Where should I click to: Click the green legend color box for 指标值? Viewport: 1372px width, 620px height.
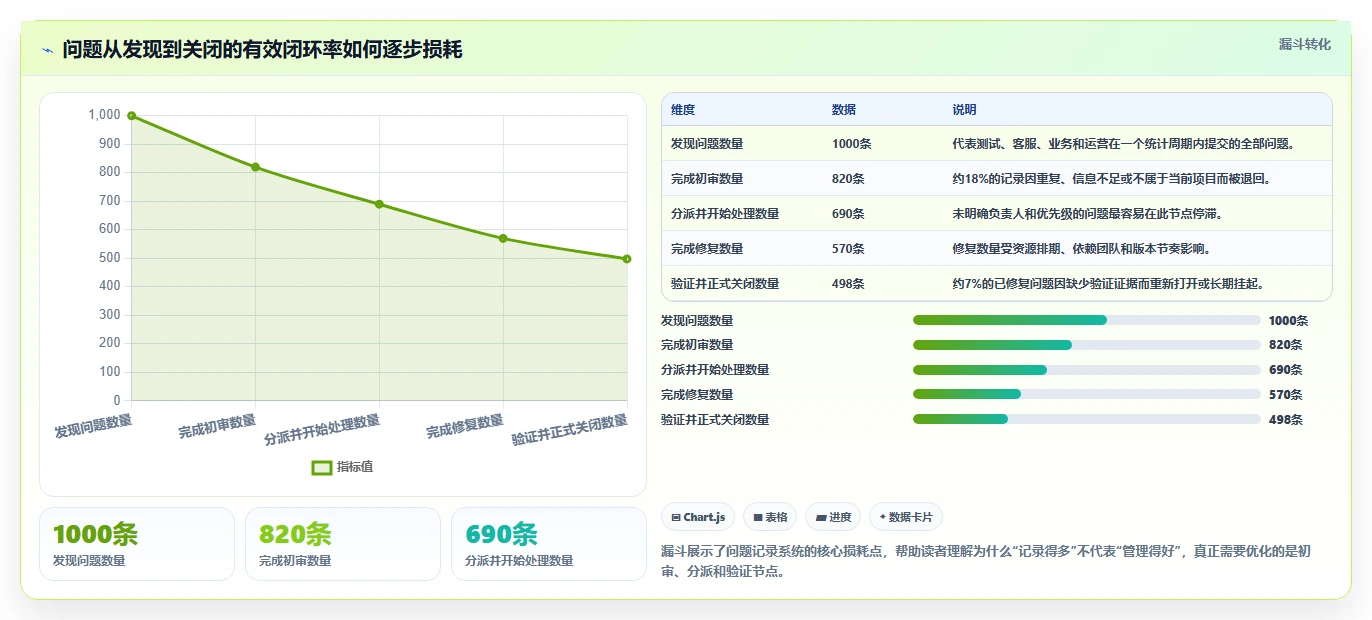[x=322, y=467]
